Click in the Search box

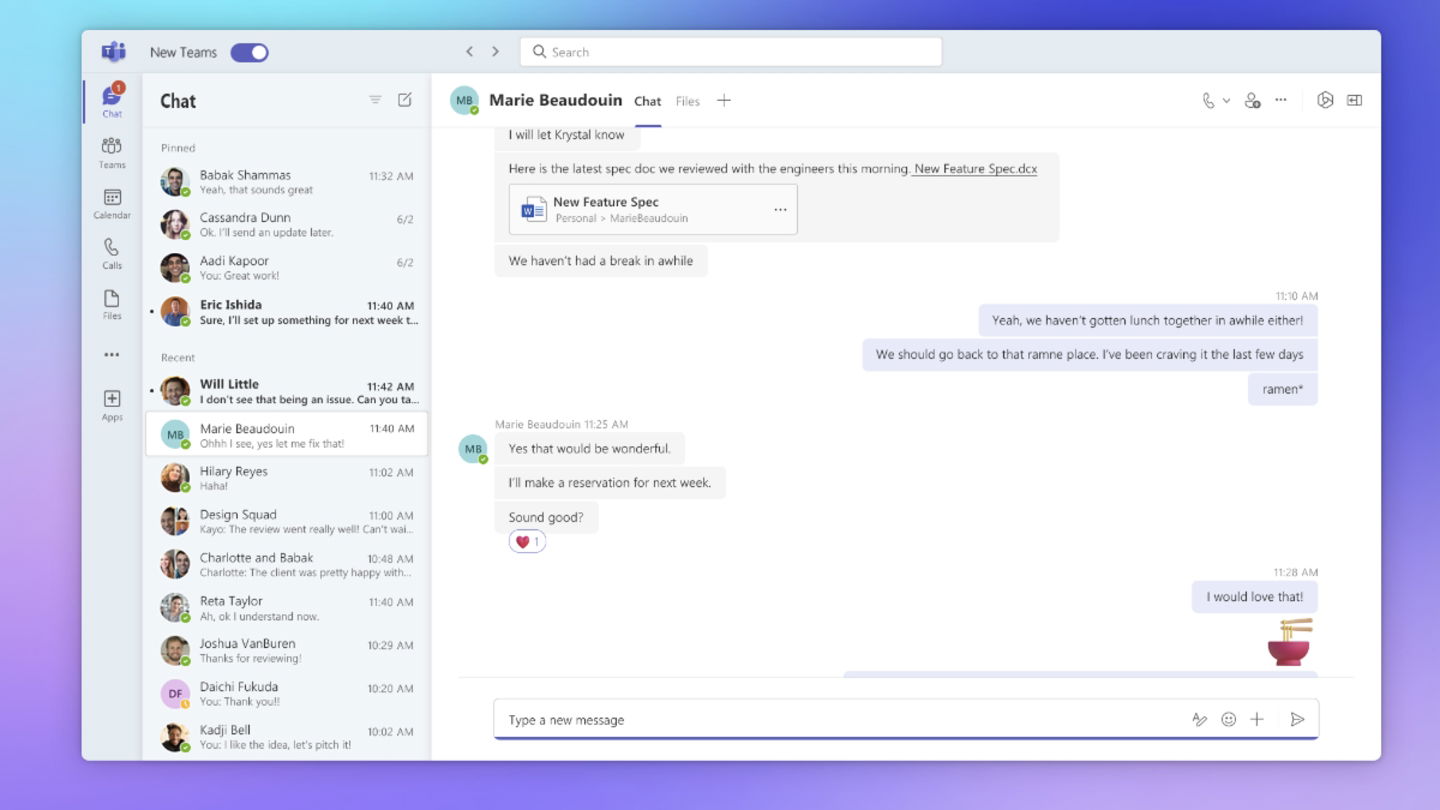(731, 52)
